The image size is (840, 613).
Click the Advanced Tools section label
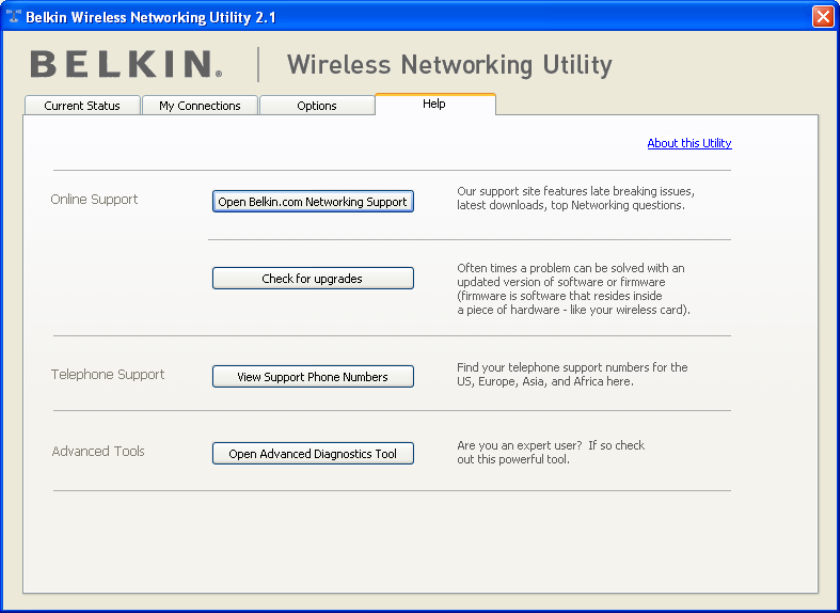click(98, 451)
